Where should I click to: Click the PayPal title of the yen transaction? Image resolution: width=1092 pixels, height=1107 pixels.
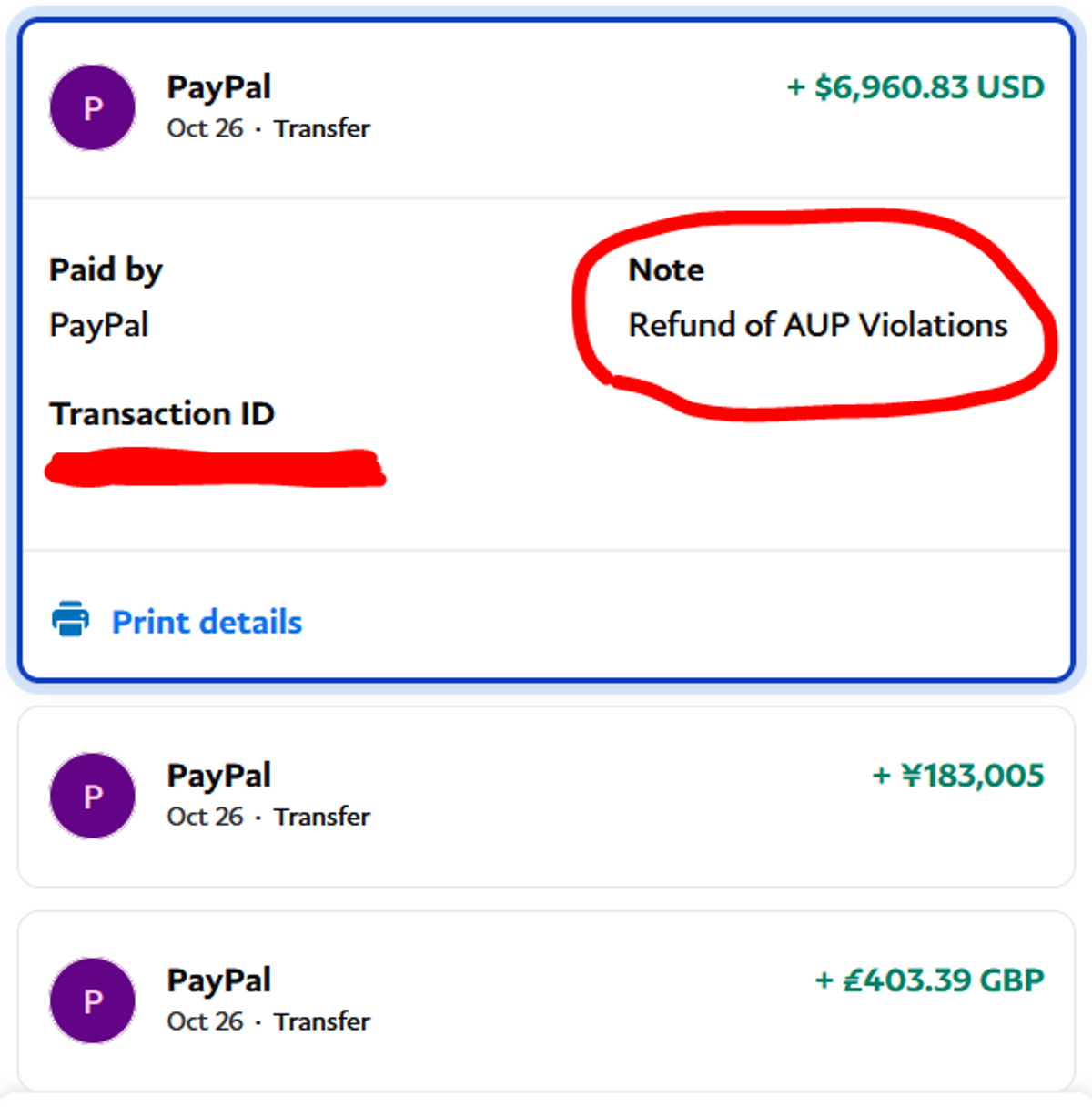click(219, 776)
